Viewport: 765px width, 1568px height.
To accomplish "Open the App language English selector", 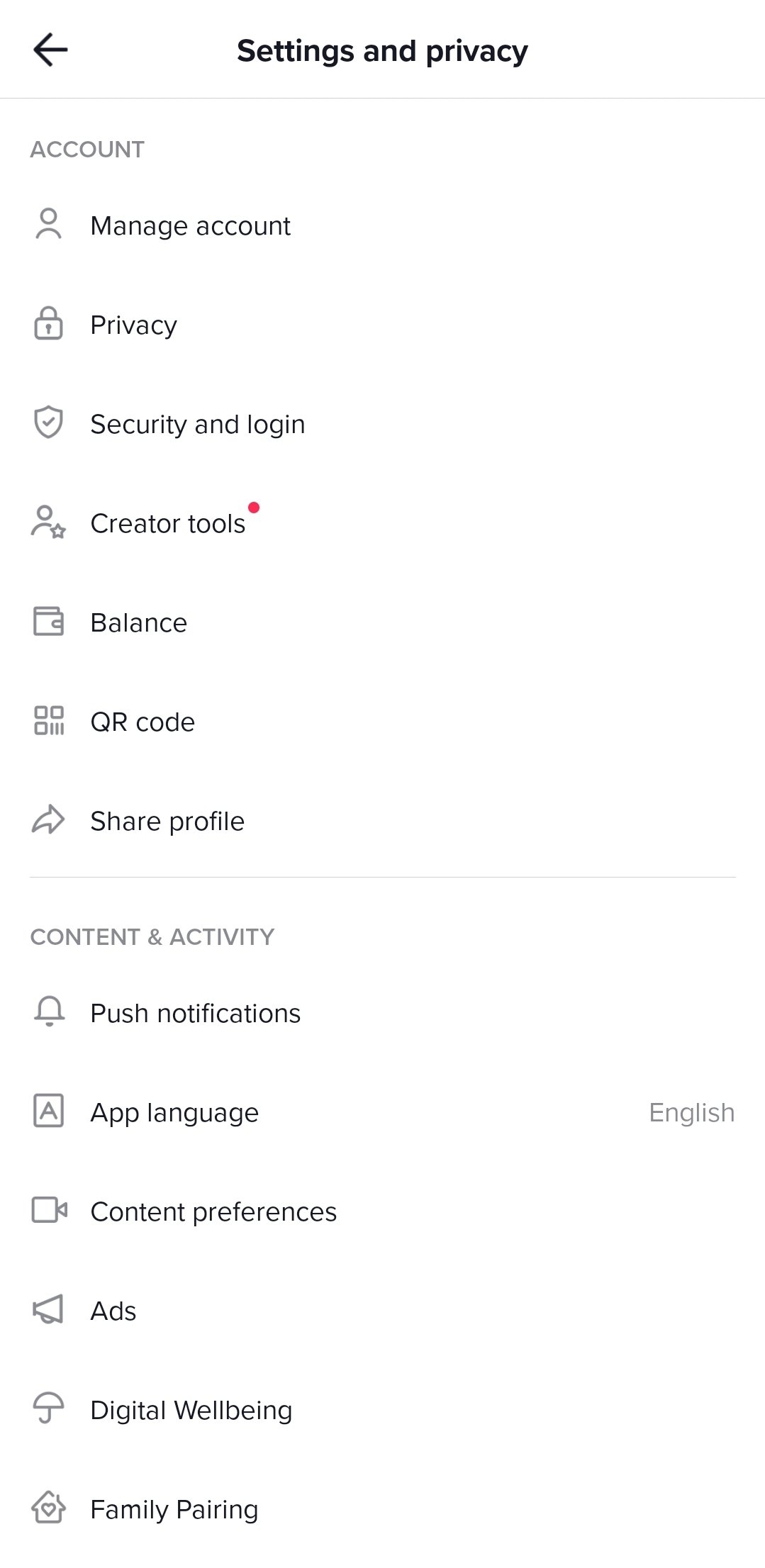I will pos(691,1112).
